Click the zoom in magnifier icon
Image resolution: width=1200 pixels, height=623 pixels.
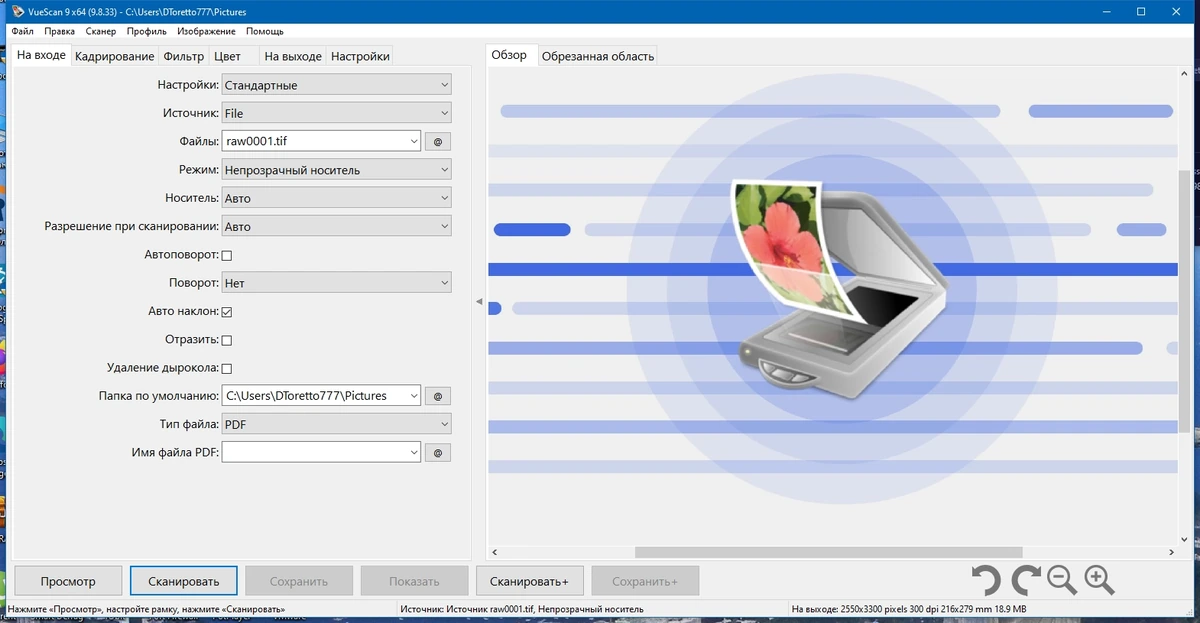(x=1099, y=580)
